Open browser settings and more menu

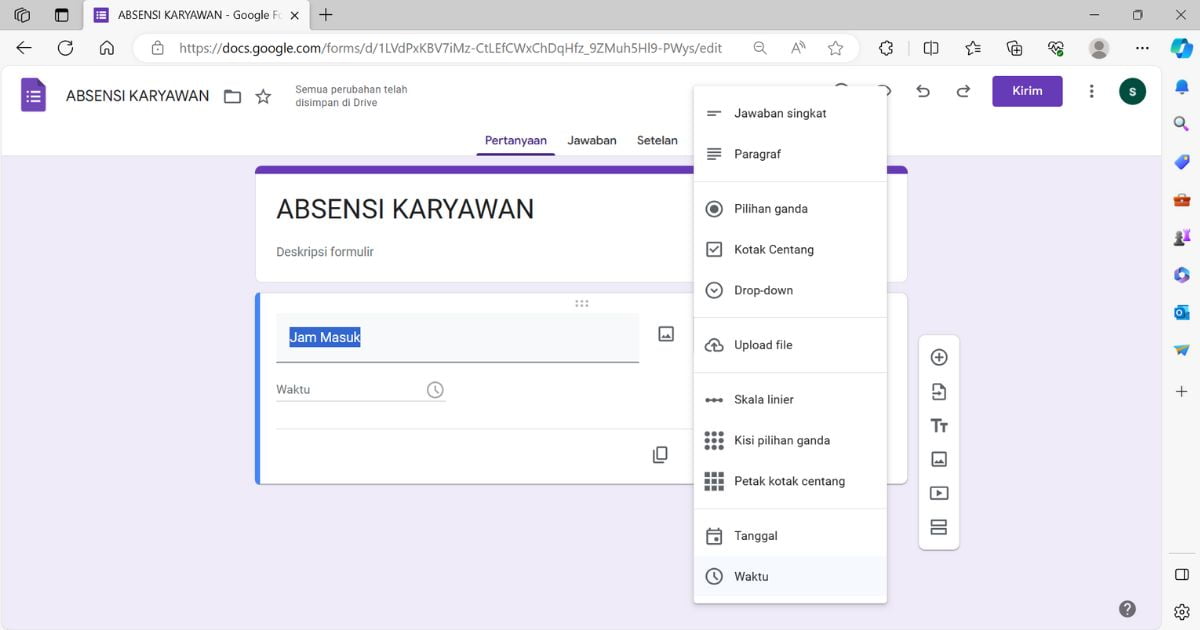click(x=1143, y=48)
